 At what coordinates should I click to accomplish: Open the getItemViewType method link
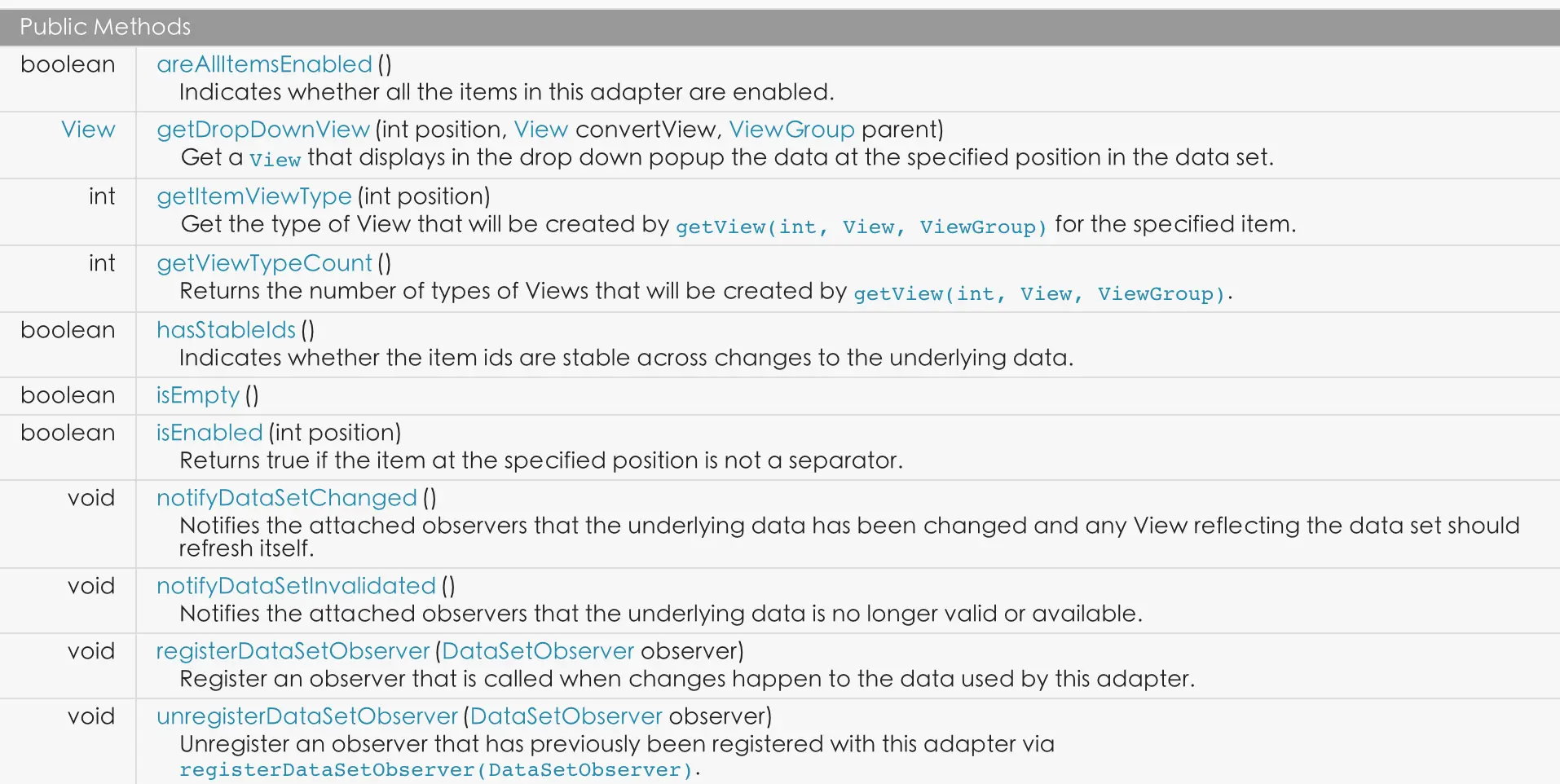coord(253,196)
